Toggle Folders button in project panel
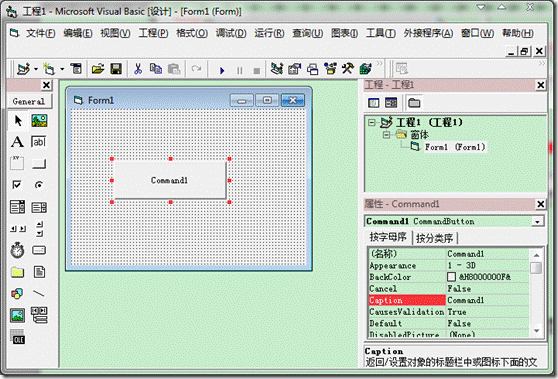The width and height of the screenshot is (558, 379). (x=414, y=103)
